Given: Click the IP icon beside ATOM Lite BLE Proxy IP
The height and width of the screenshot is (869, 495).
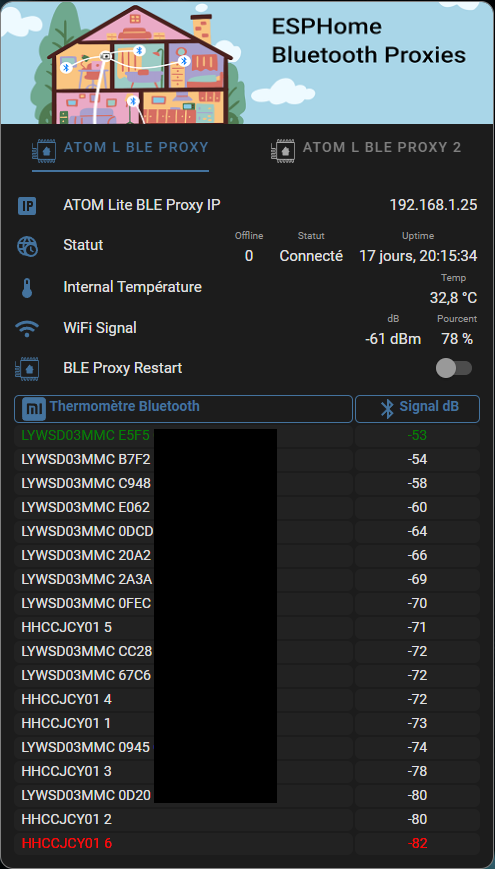Looking at the screenshot, I should (27, 206).
